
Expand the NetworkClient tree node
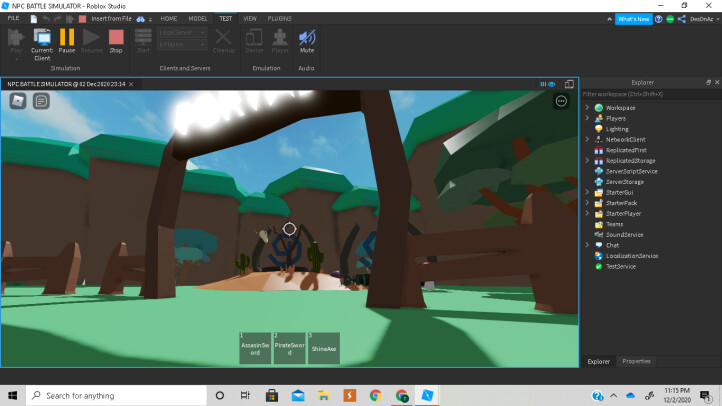[x=587, y=139]
